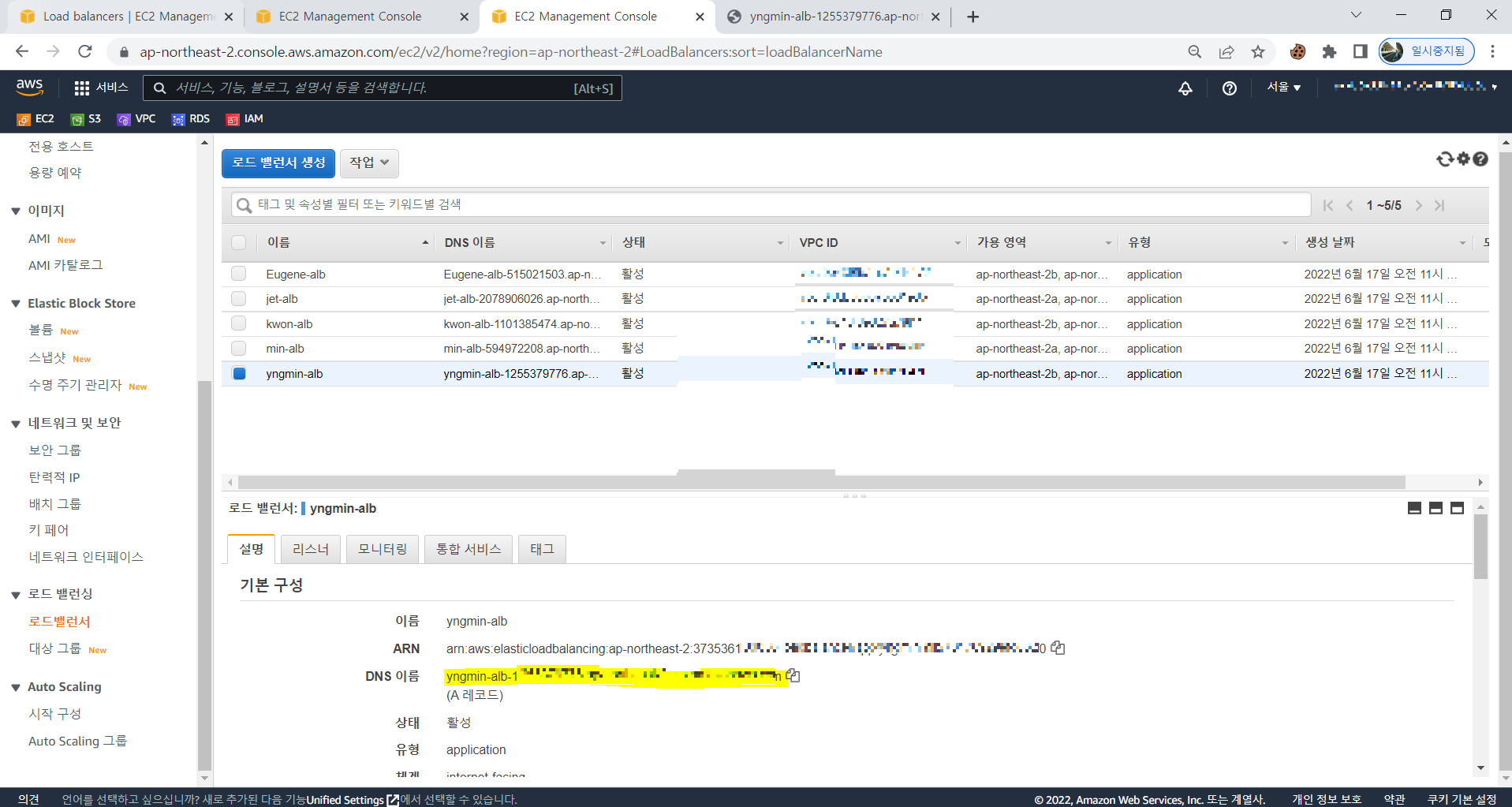Select the min-alb checkbox
The image size is (1512, 807).
point(239,348)
